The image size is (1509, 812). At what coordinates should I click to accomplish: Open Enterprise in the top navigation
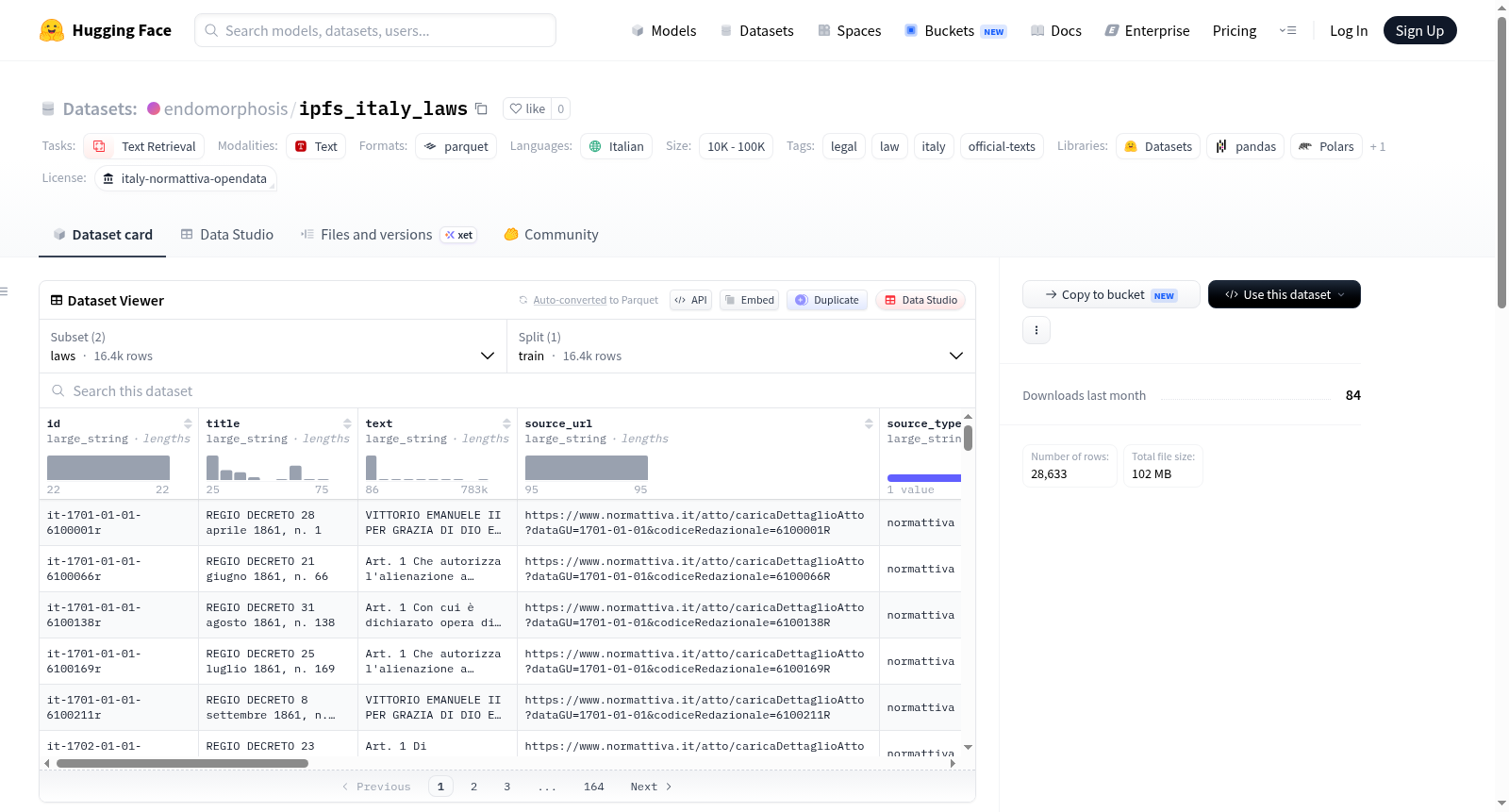coord(1147,30)
